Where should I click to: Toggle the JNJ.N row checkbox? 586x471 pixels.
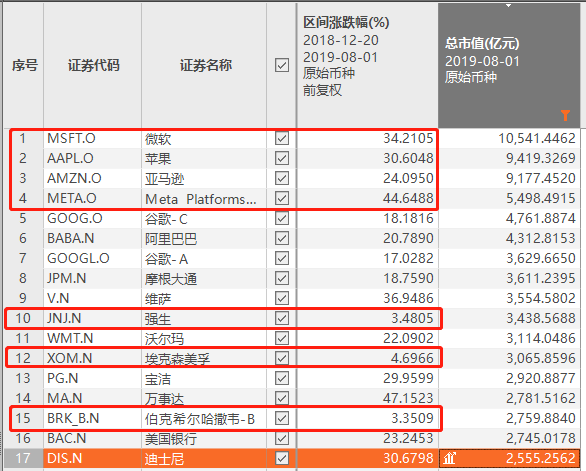[x=282, y=318]
